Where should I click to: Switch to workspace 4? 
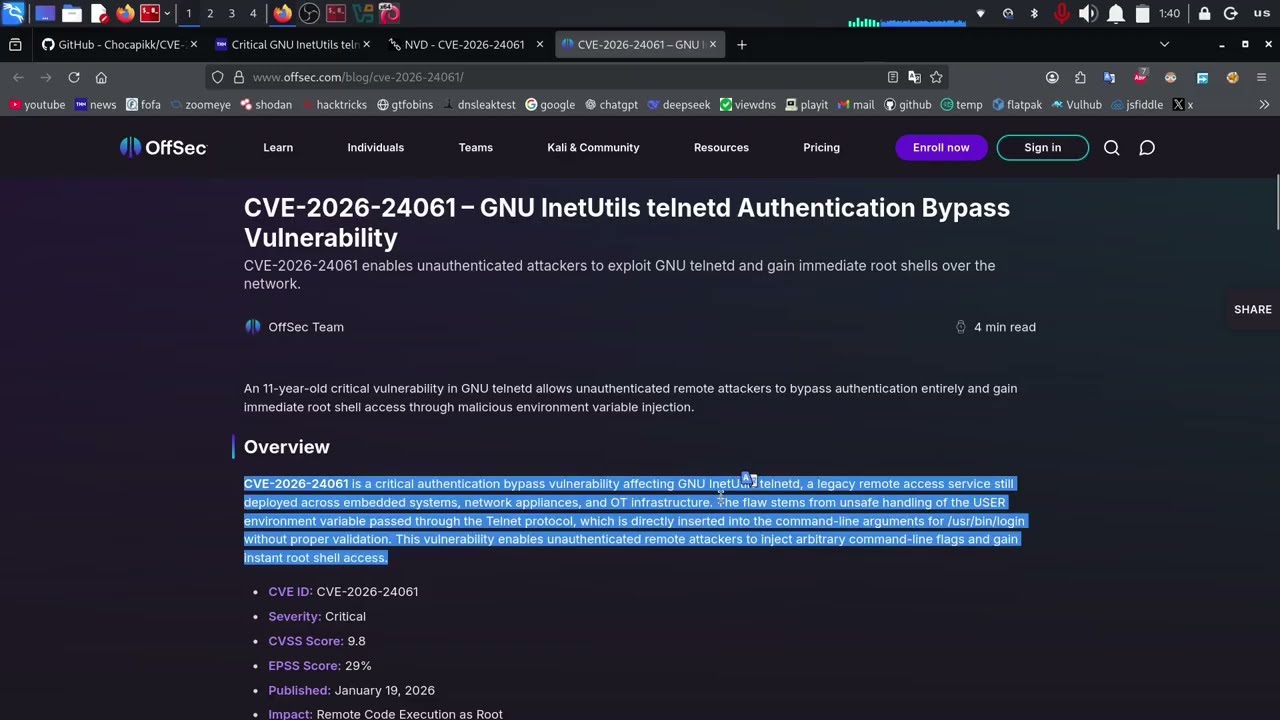pos(253,13)
